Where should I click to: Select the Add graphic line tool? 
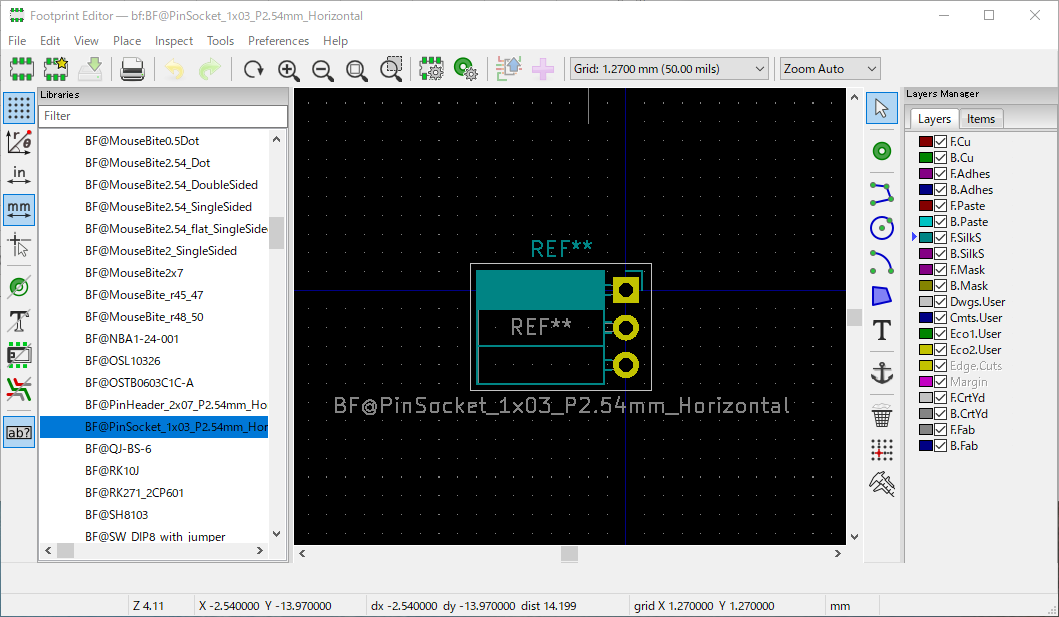coord(881,194)
